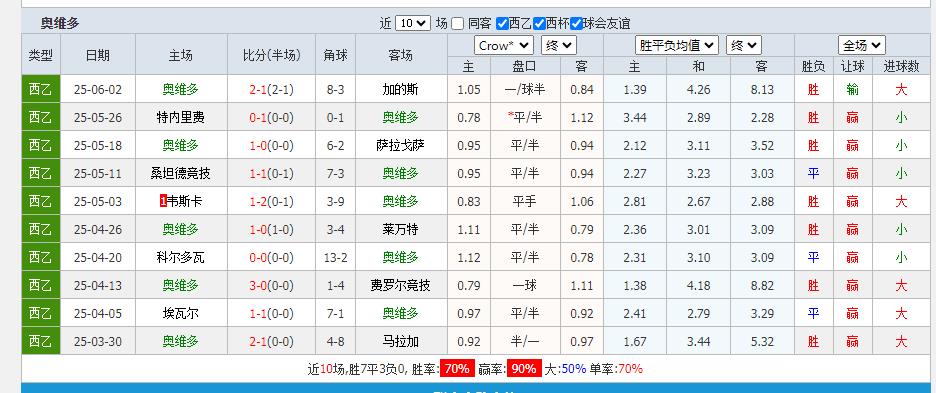This screenshot has width=936, height=393.
Task: Click 奥维多 away team on 25-05-26 row
Action: [x=401, y=118]
